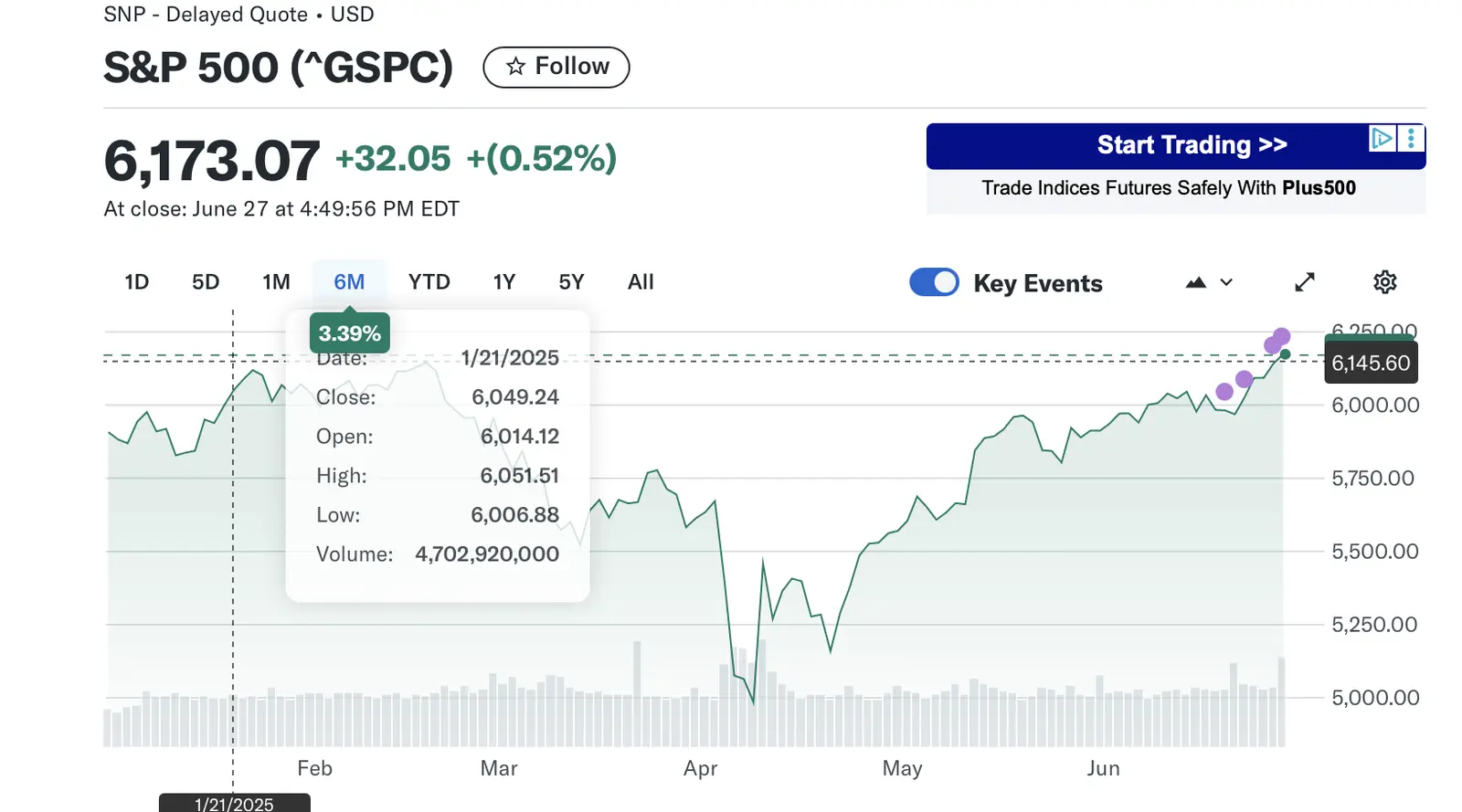
Task: Show the All time range
Action: [x=641, y=282]
